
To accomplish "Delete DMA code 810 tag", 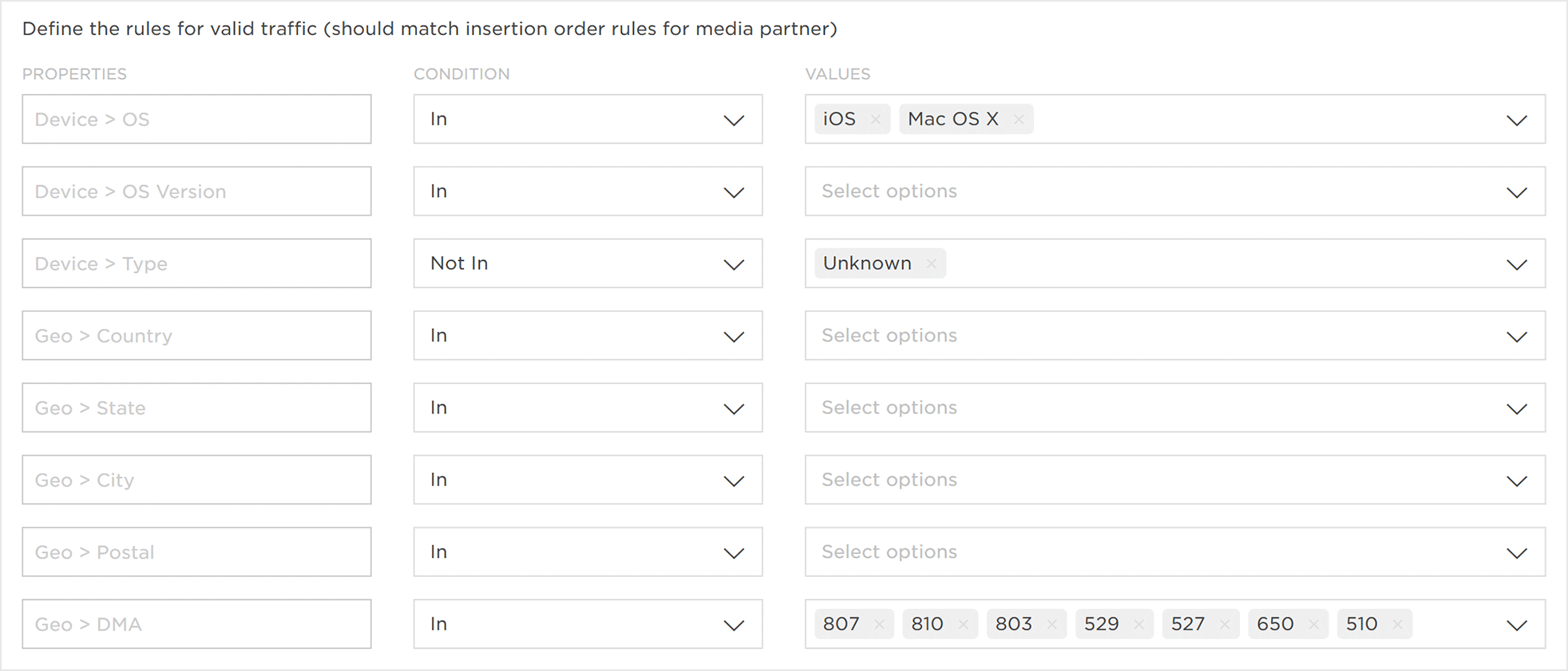I will coord(964,625).
